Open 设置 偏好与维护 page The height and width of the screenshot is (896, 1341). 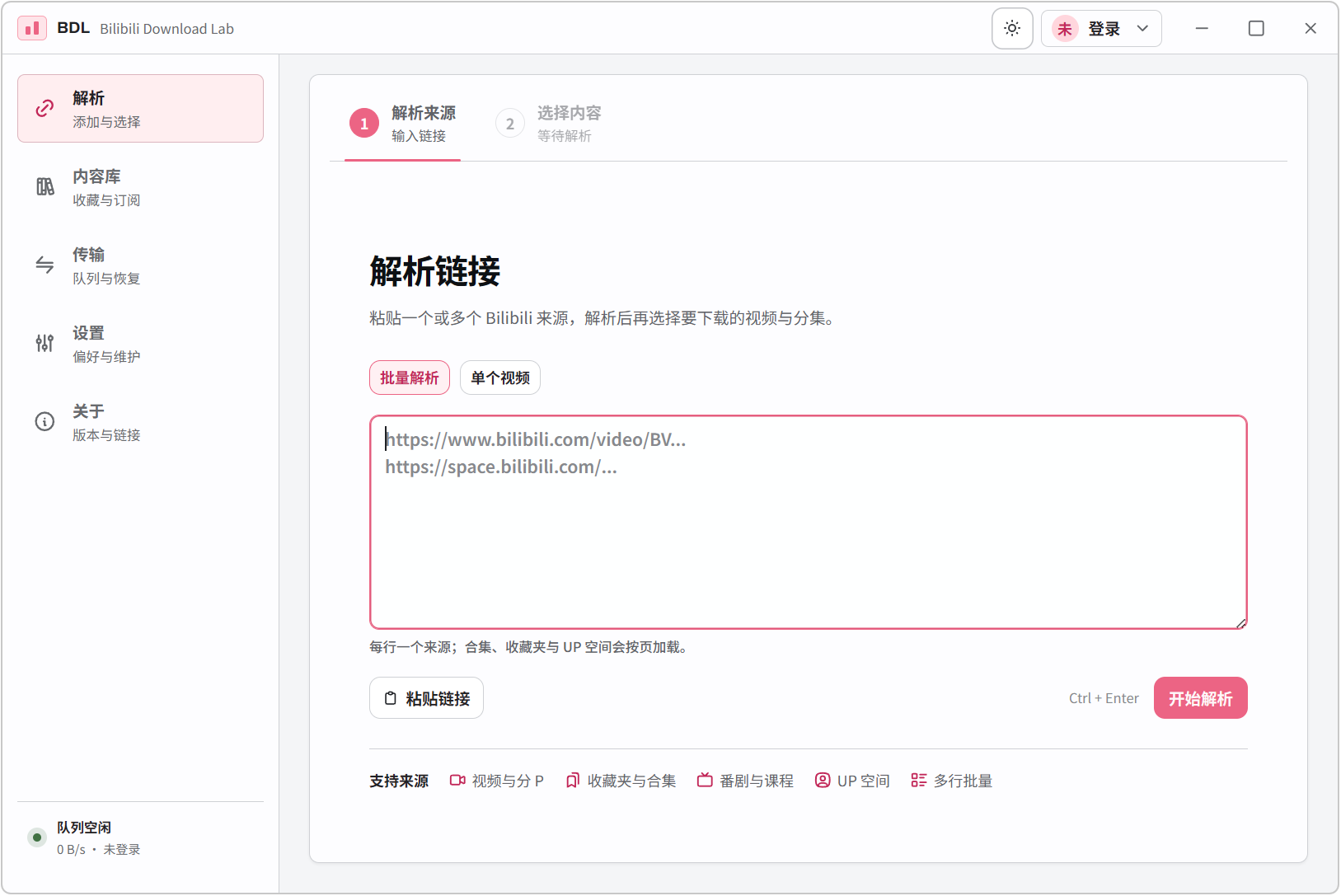(140, 344)
